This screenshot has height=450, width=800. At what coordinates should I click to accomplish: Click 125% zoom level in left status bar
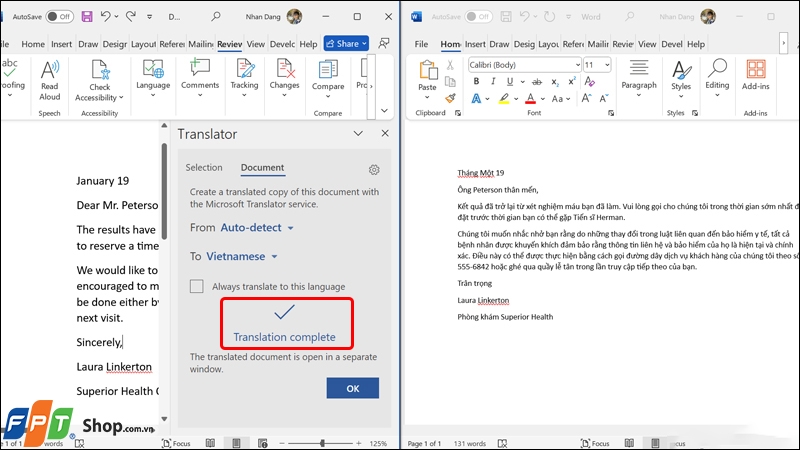click(378, 443)
